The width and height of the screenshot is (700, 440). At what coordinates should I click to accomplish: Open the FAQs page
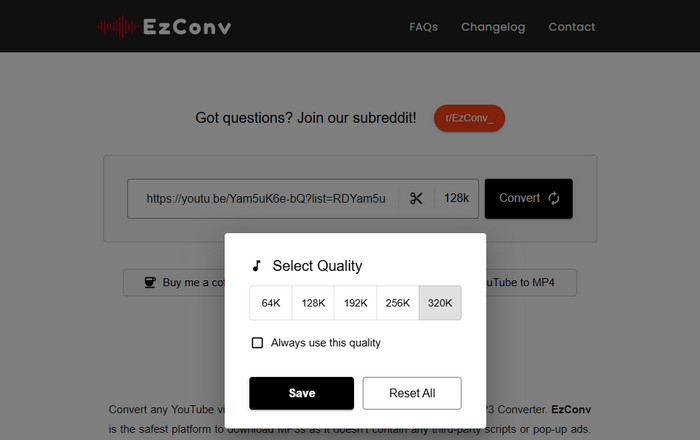tap(423, 27)
